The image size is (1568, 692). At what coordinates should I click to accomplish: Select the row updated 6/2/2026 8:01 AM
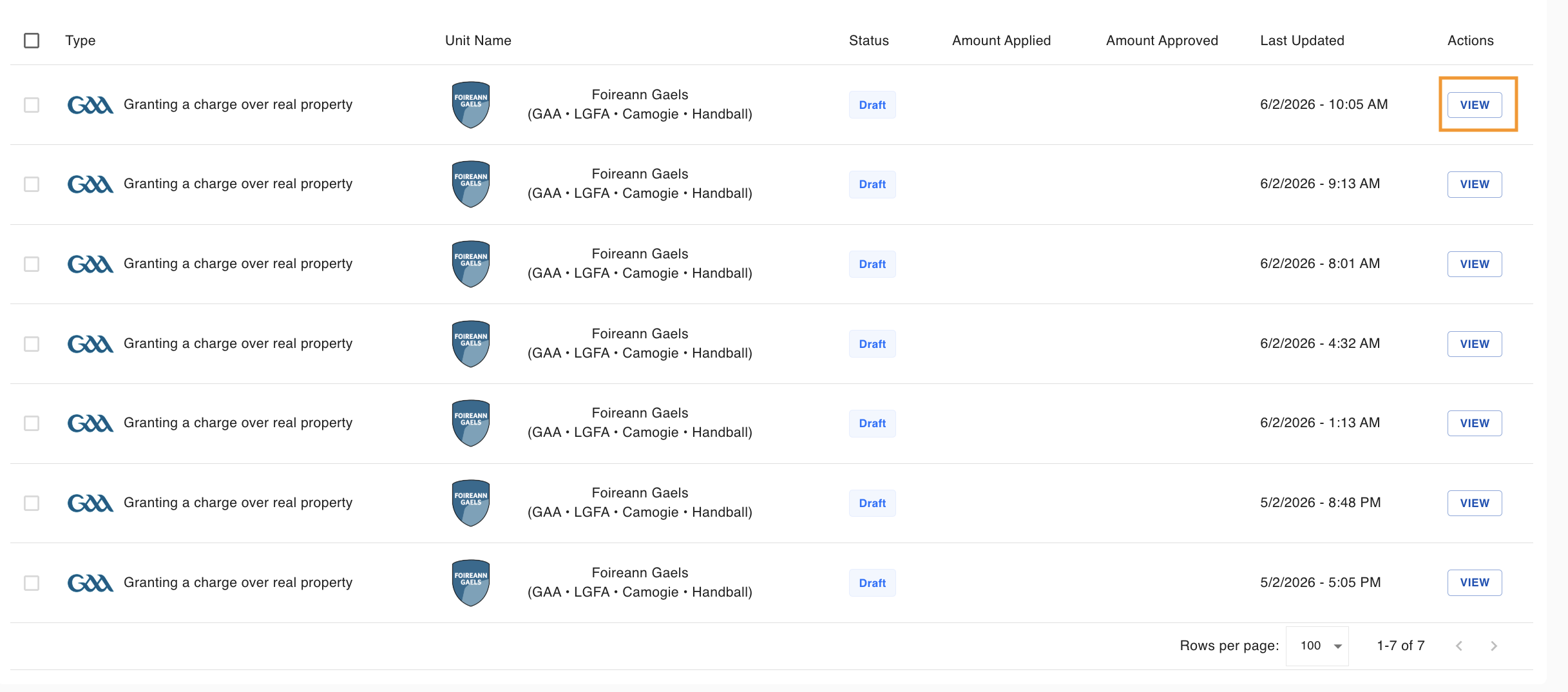(32, 264)
